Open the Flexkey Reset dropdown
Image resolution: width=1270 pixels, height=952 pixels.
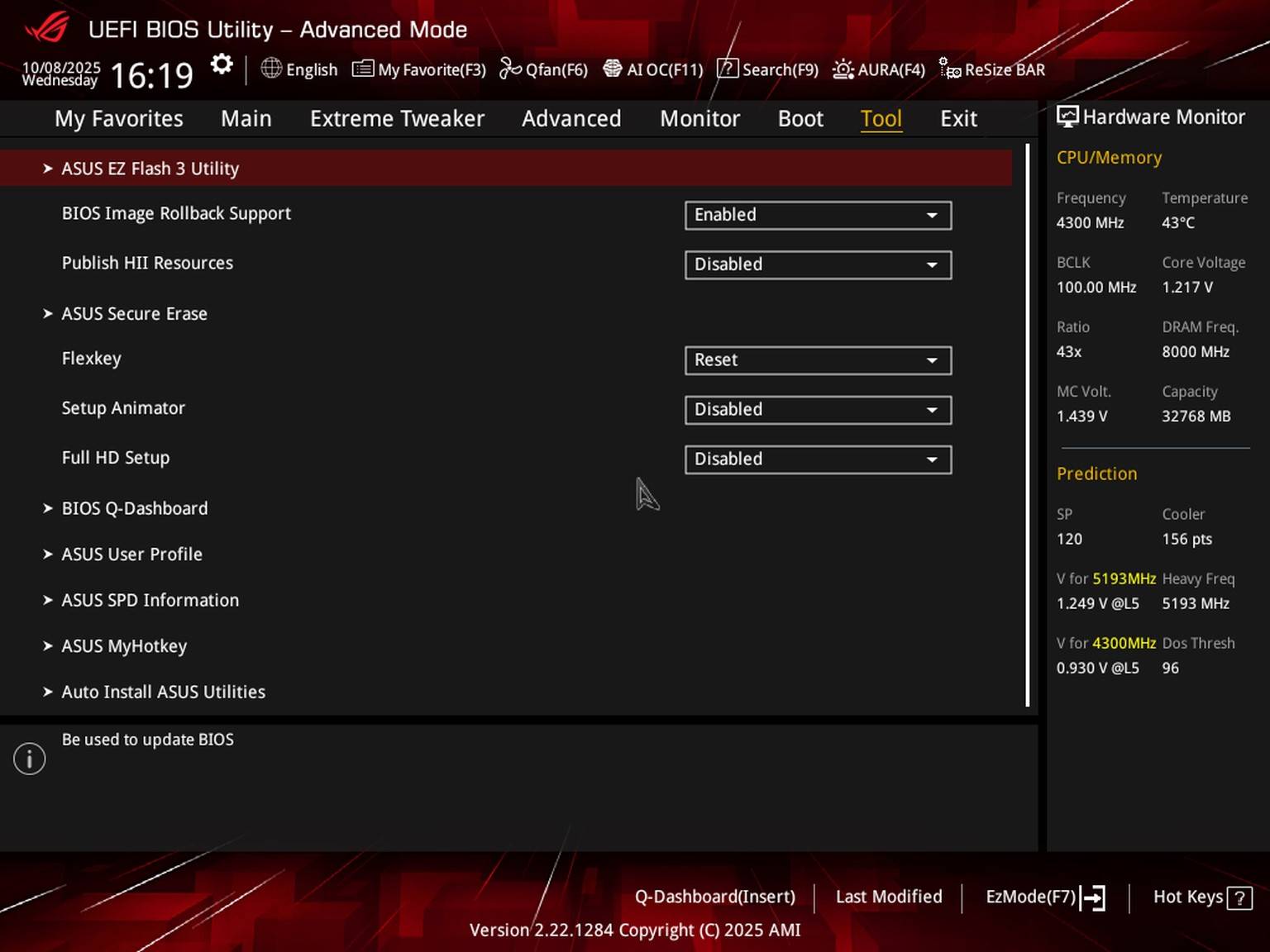[818, 360]
